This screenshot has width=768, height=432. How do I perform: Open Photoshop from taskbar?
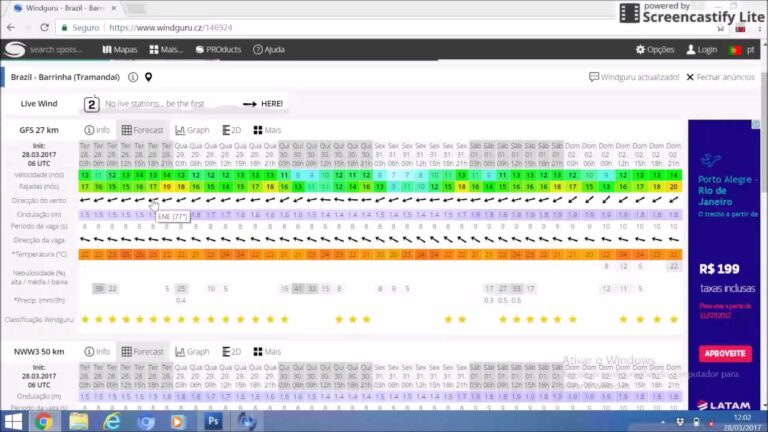213,421
